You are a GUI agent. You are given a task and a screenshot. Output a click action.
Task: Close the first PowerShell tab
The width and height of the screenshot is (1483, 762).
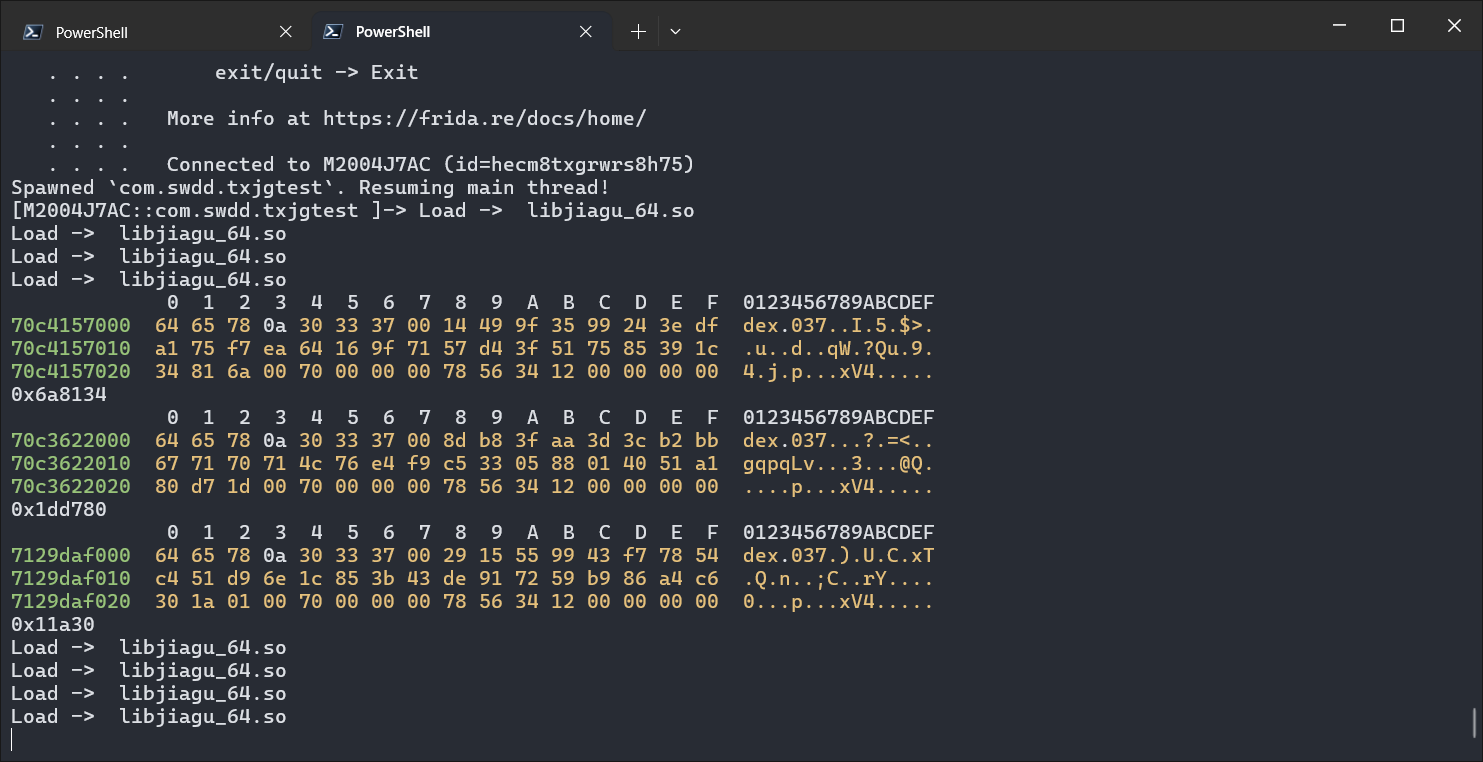tap(286, 32)
